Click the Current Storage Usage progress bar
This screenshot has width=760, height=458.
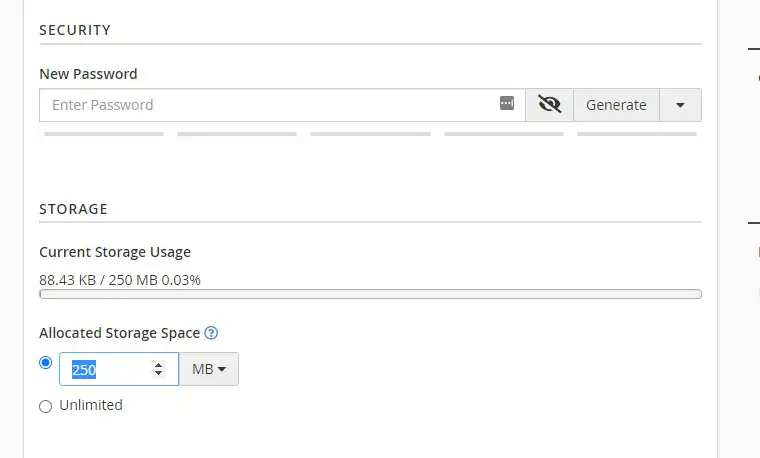coord(370,294)
